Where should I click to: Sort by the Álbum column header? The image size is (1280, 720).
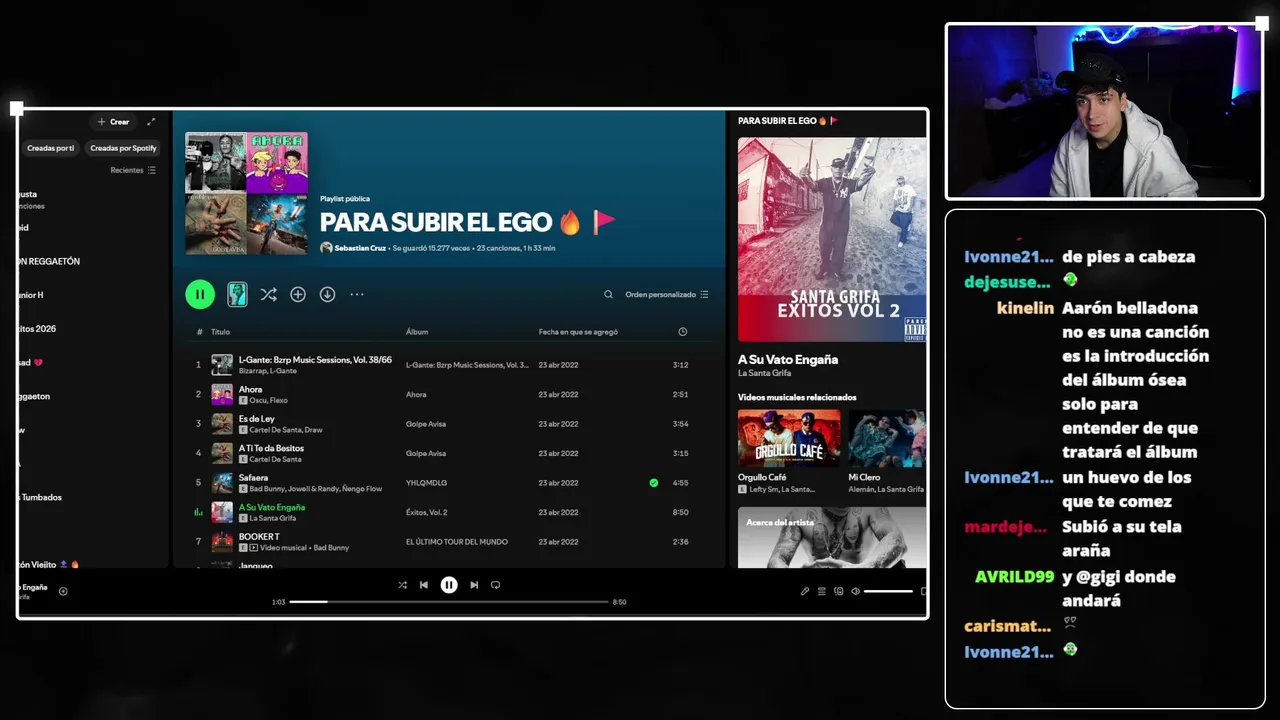(x=417, y=331)
